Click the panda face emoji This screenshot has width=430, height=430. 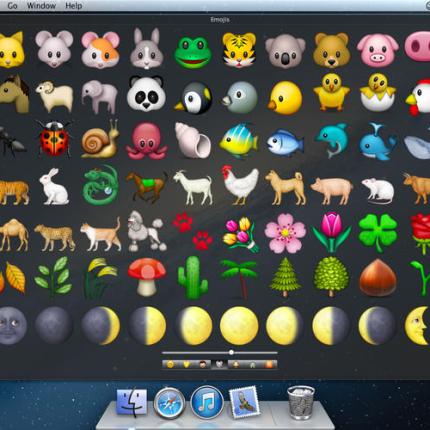(146, 93)
